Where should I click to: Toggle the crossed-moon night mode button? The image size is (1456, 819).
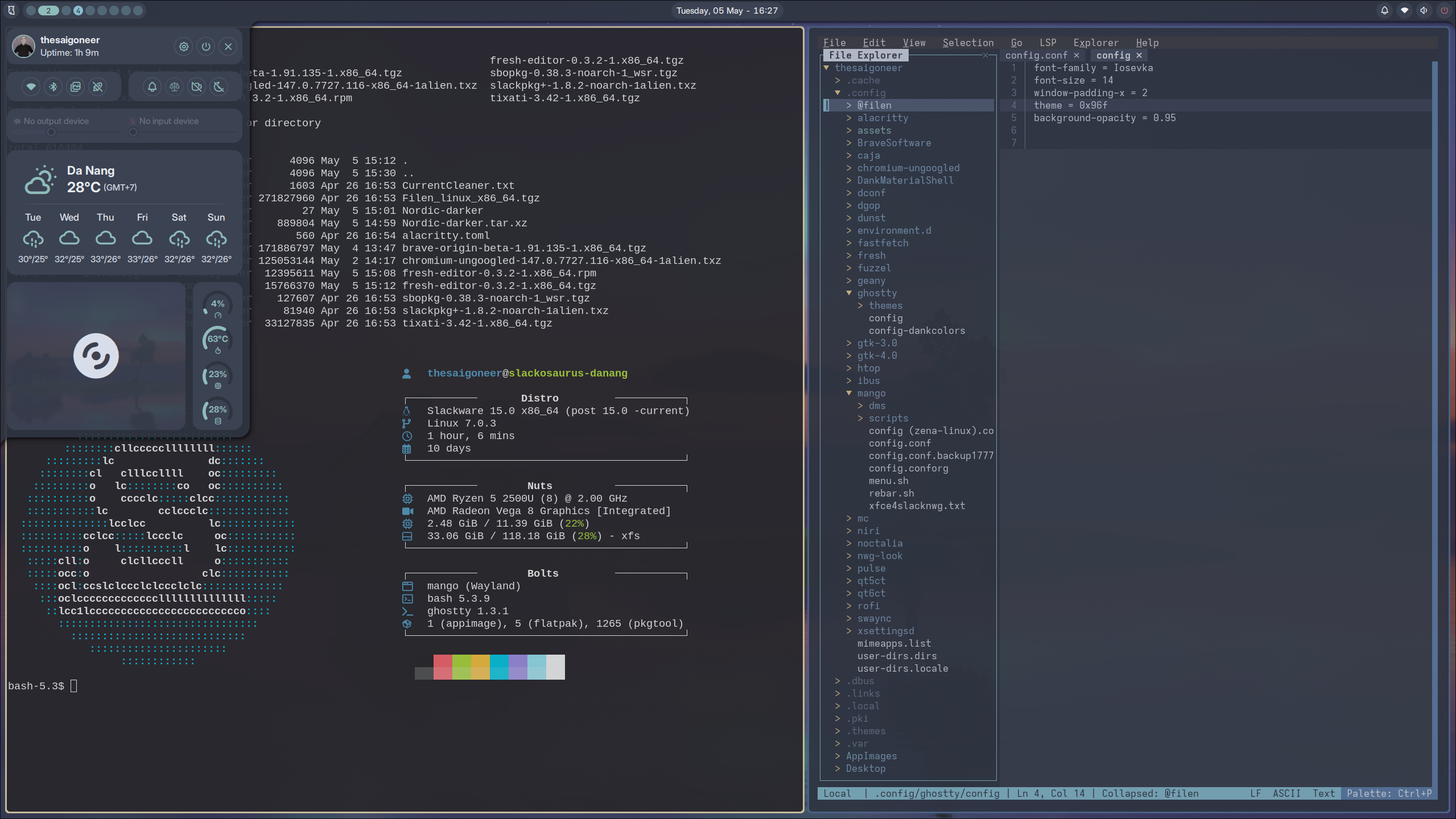219,86
